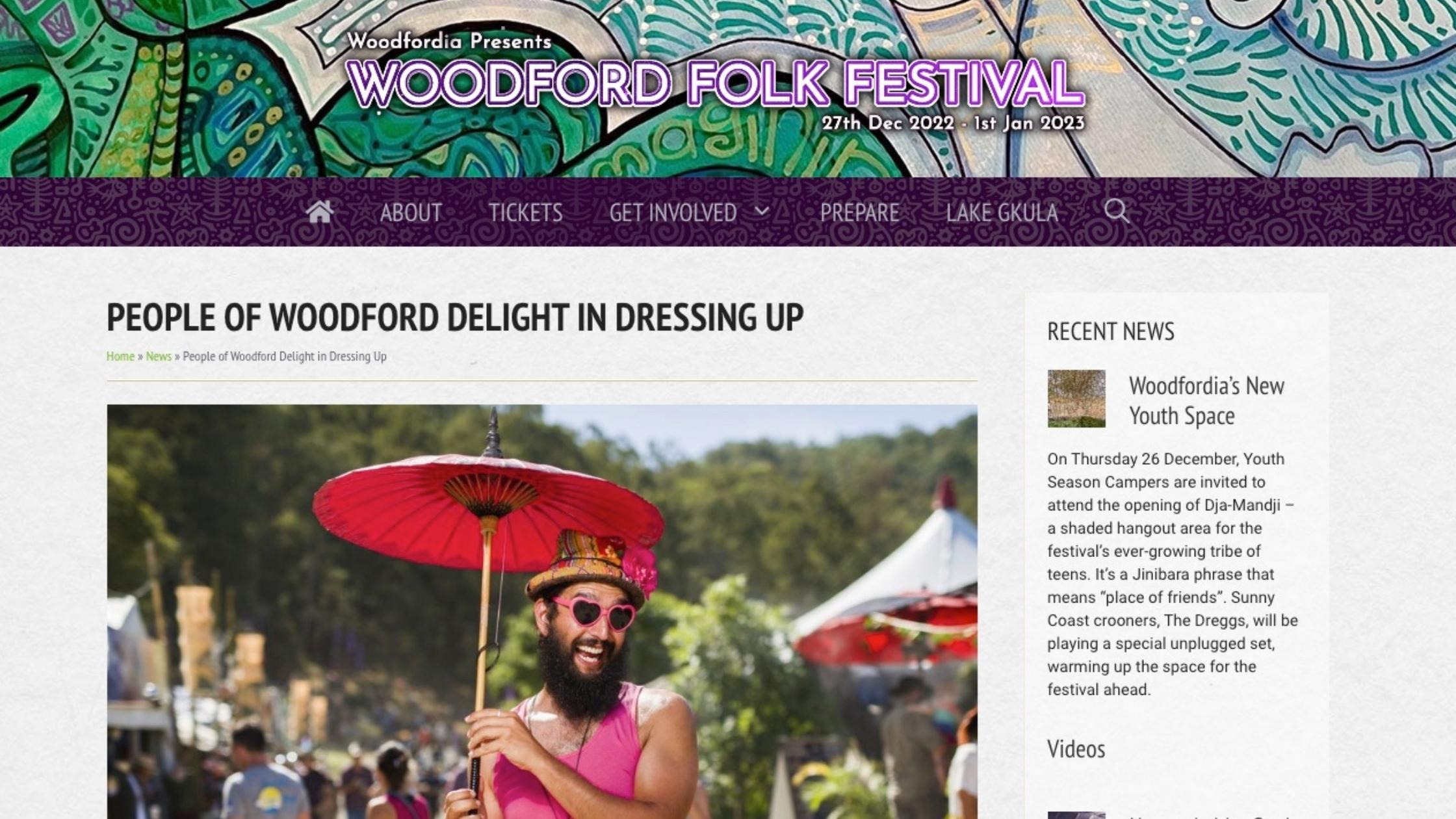Screen dimensions: 1456x819
Task: Expand the Get Involved dropdown chevron
Action: (x=762, y=211)
